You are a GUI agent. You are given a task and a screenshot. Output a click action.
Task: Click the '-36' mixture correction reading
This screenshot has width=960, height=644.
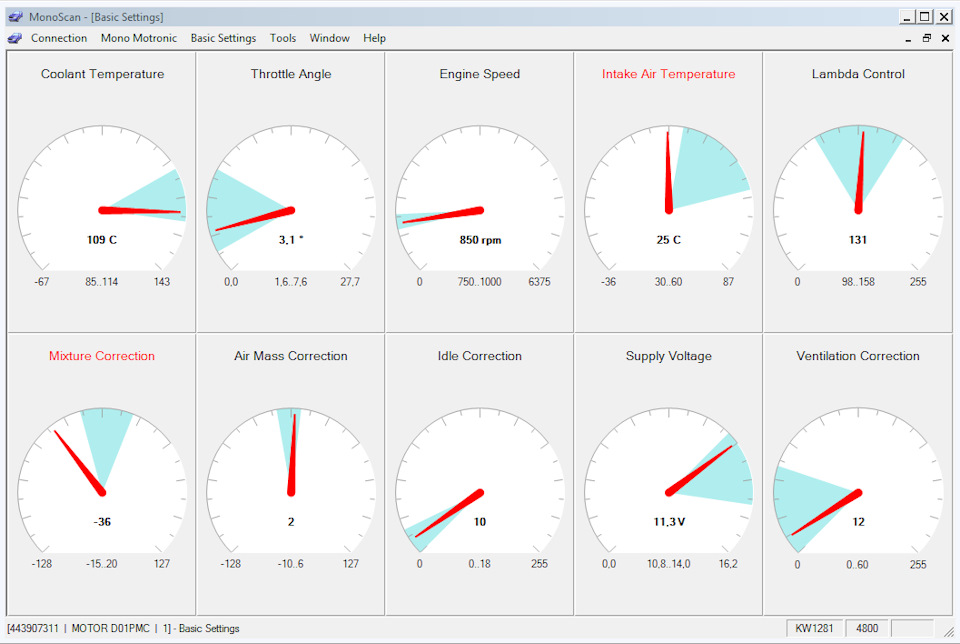[102, 522]
